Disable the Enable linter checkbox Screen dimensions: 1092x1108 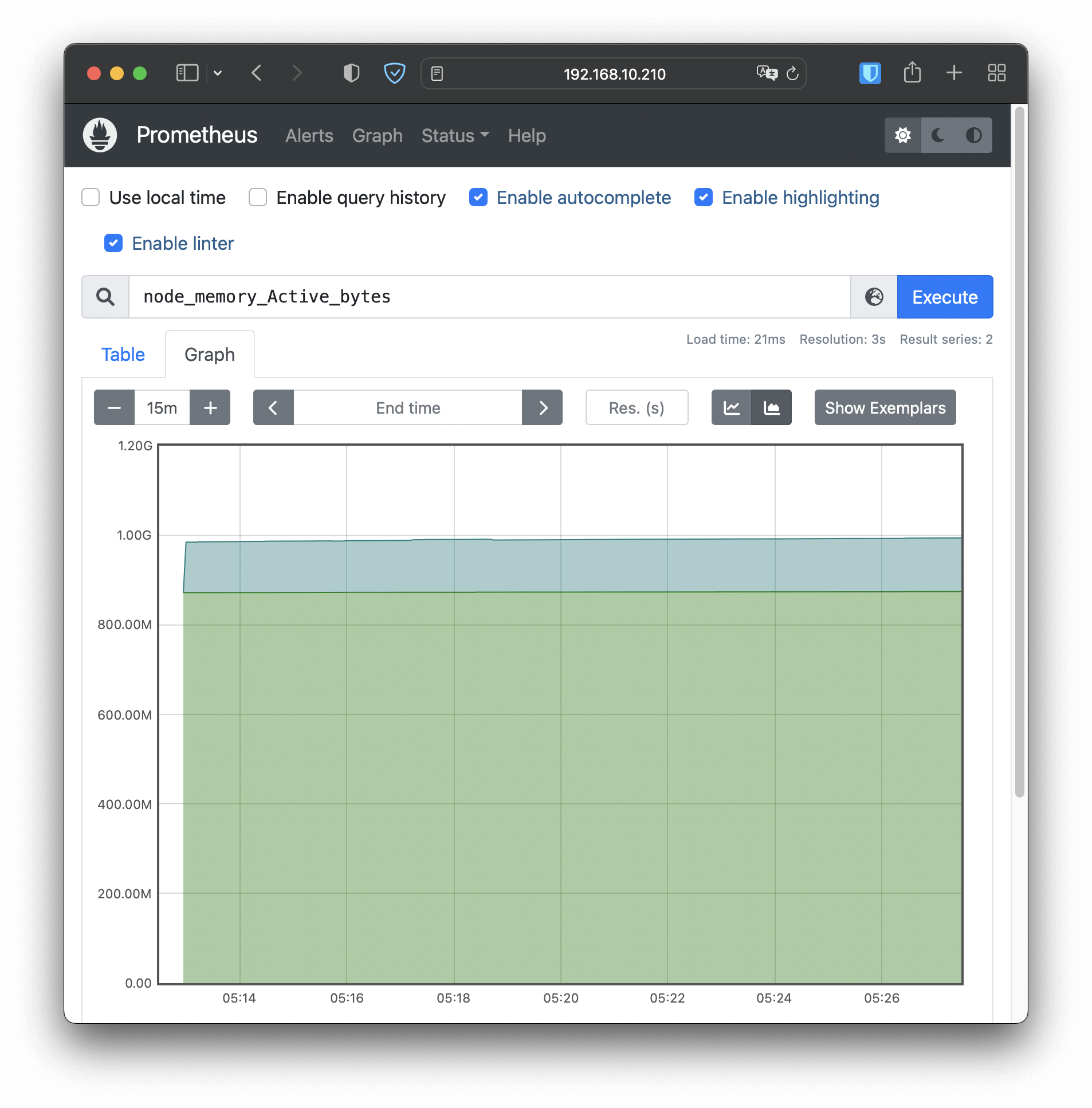(x=113, y=243)
